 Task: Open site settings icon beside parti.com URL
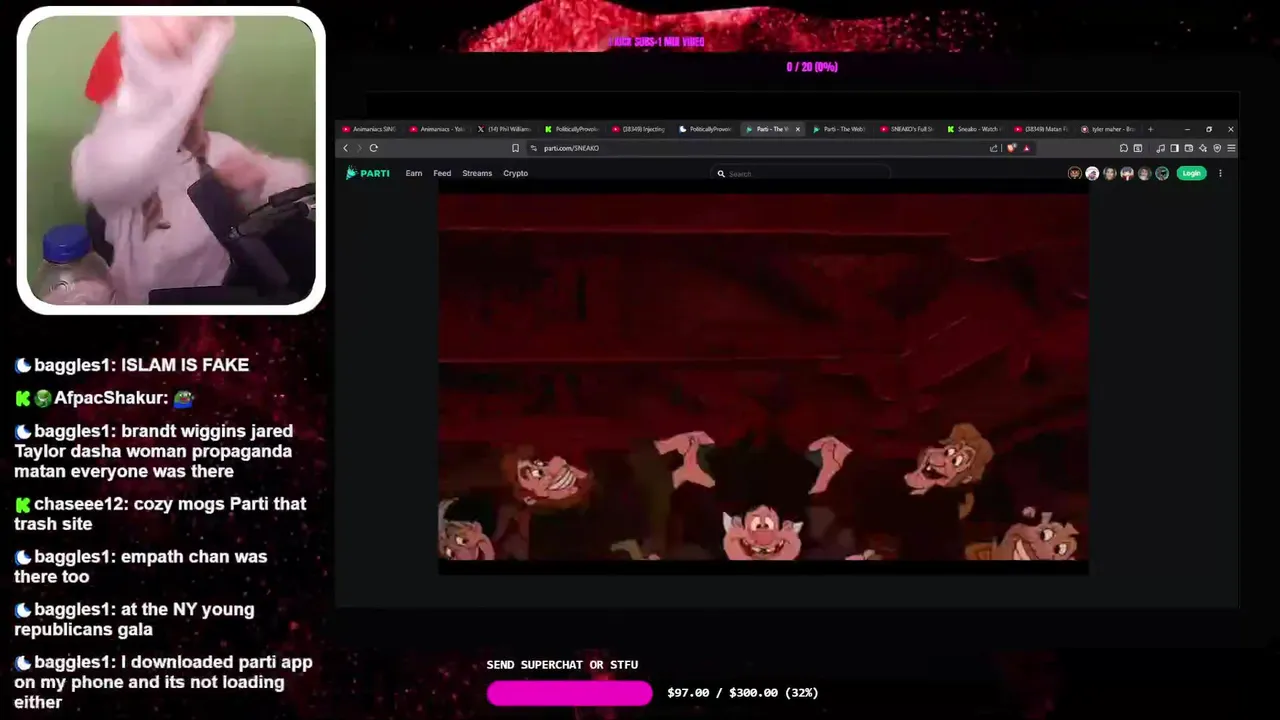point(534,148)
